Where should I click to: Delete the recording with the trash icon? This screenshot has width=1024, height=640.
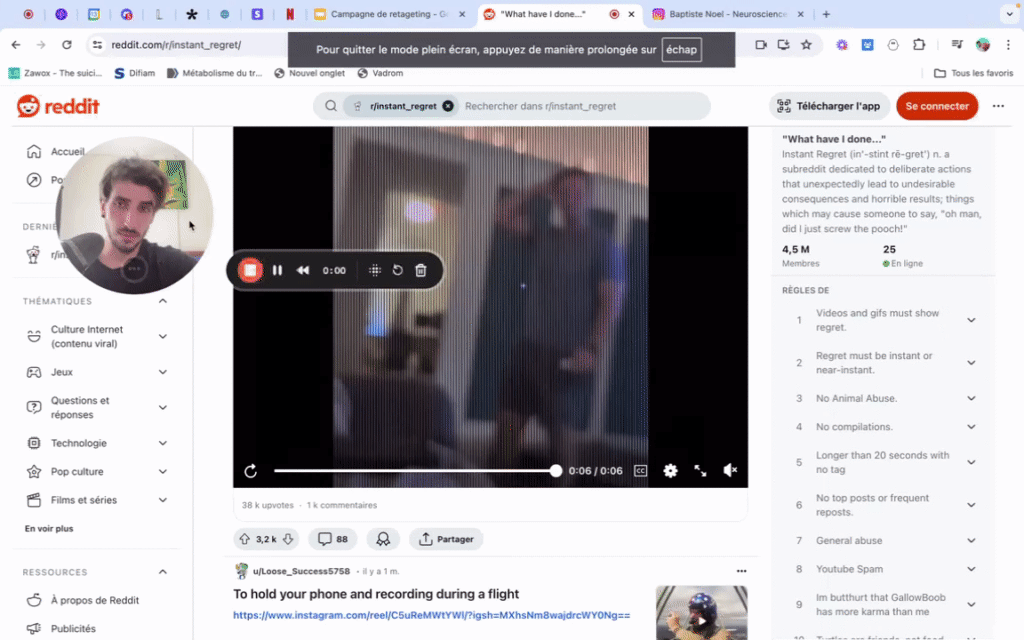[x=421, y=270]
